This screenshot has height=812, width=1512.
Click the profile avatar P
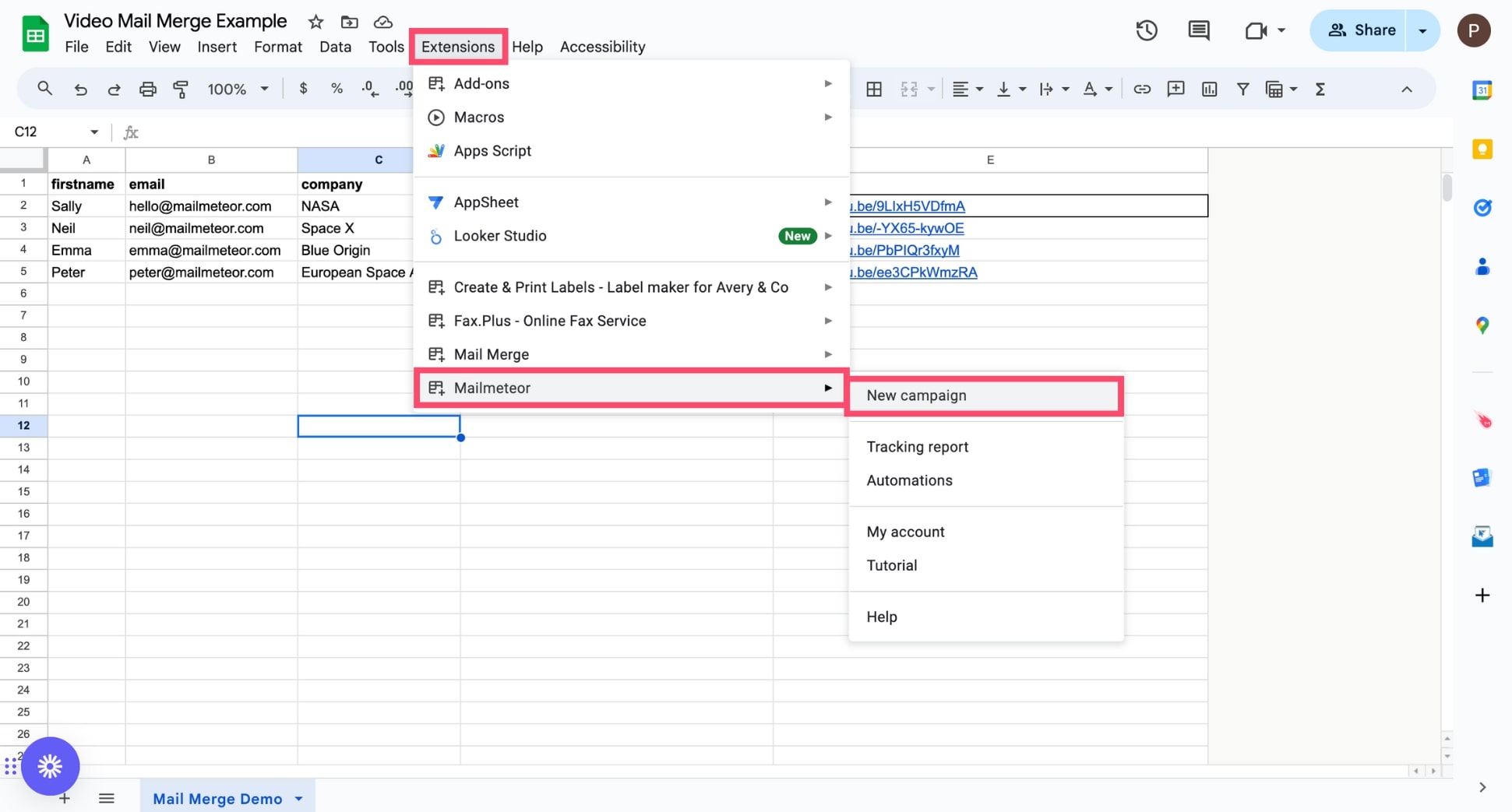(1473, 30)
